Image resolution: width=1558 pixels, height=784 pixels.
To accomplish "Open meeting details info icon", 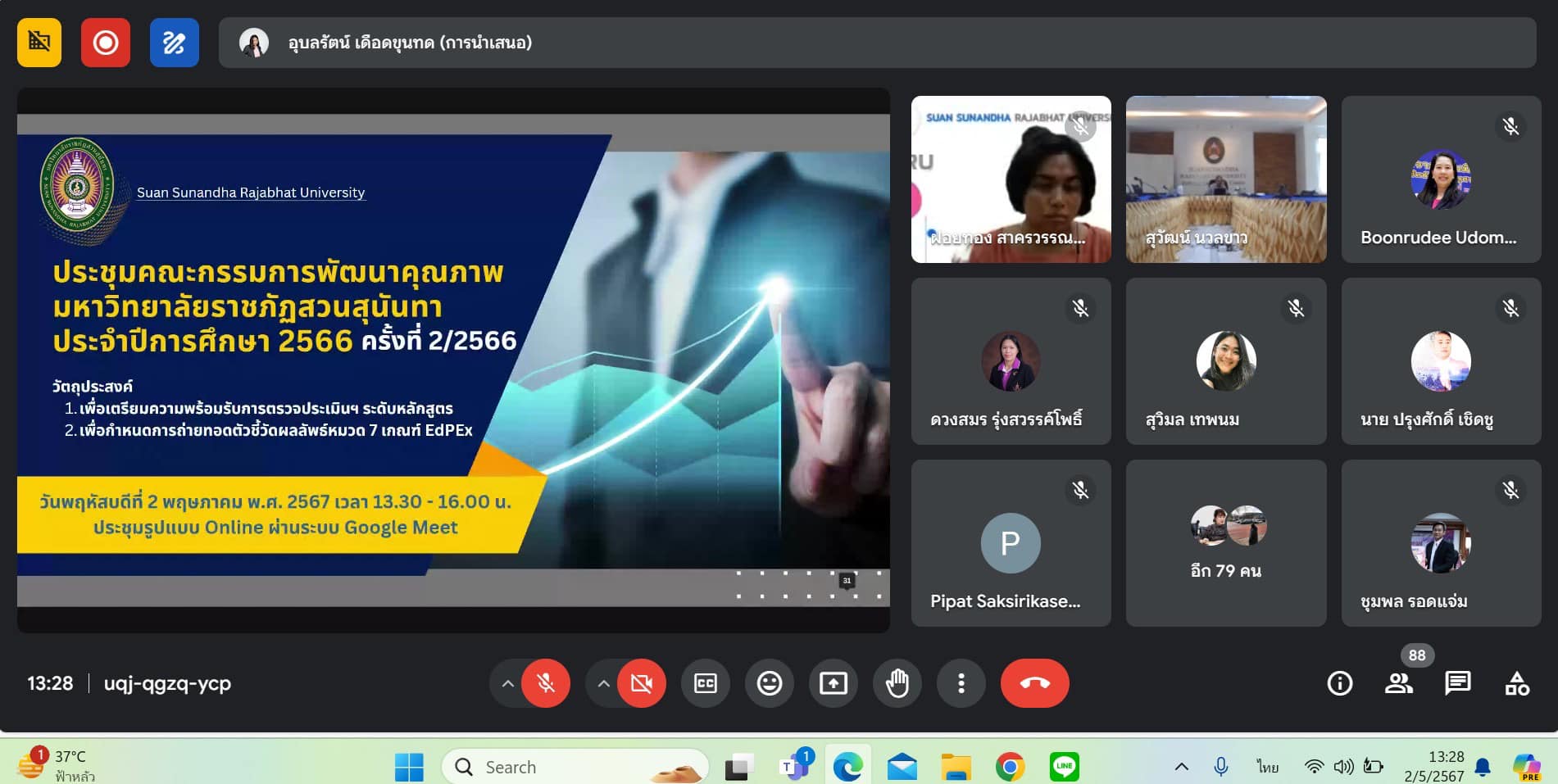I will [x=1339, y=683].
